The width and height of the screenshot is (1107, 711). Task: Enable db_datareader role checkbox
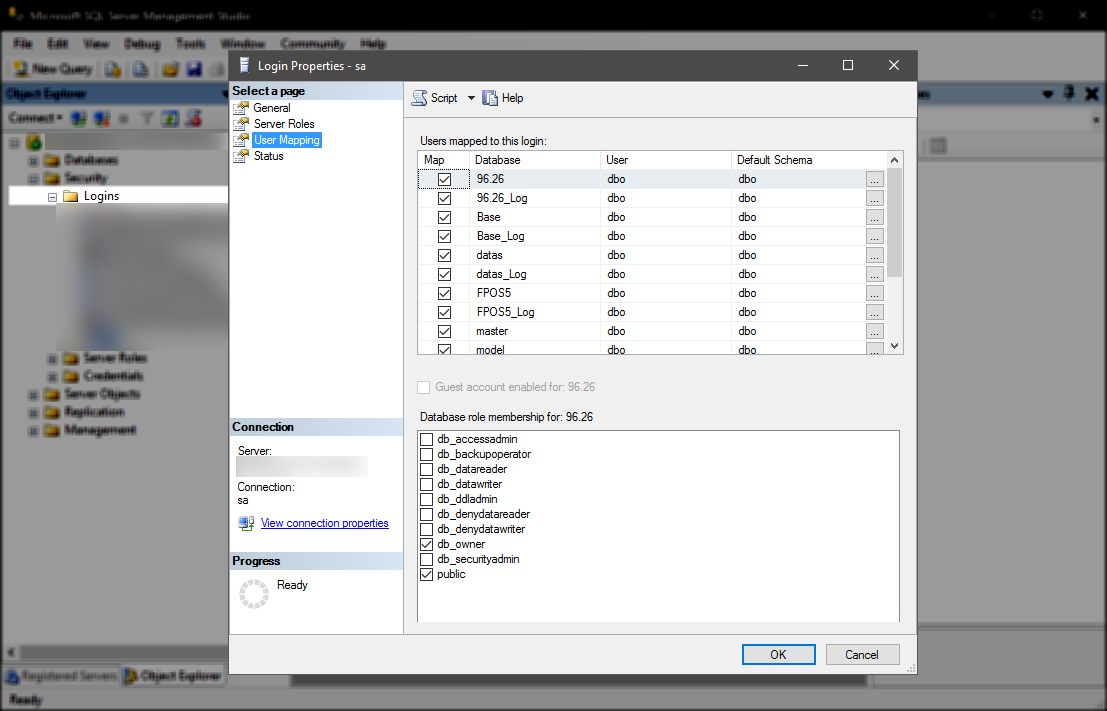tap(426, 470)
